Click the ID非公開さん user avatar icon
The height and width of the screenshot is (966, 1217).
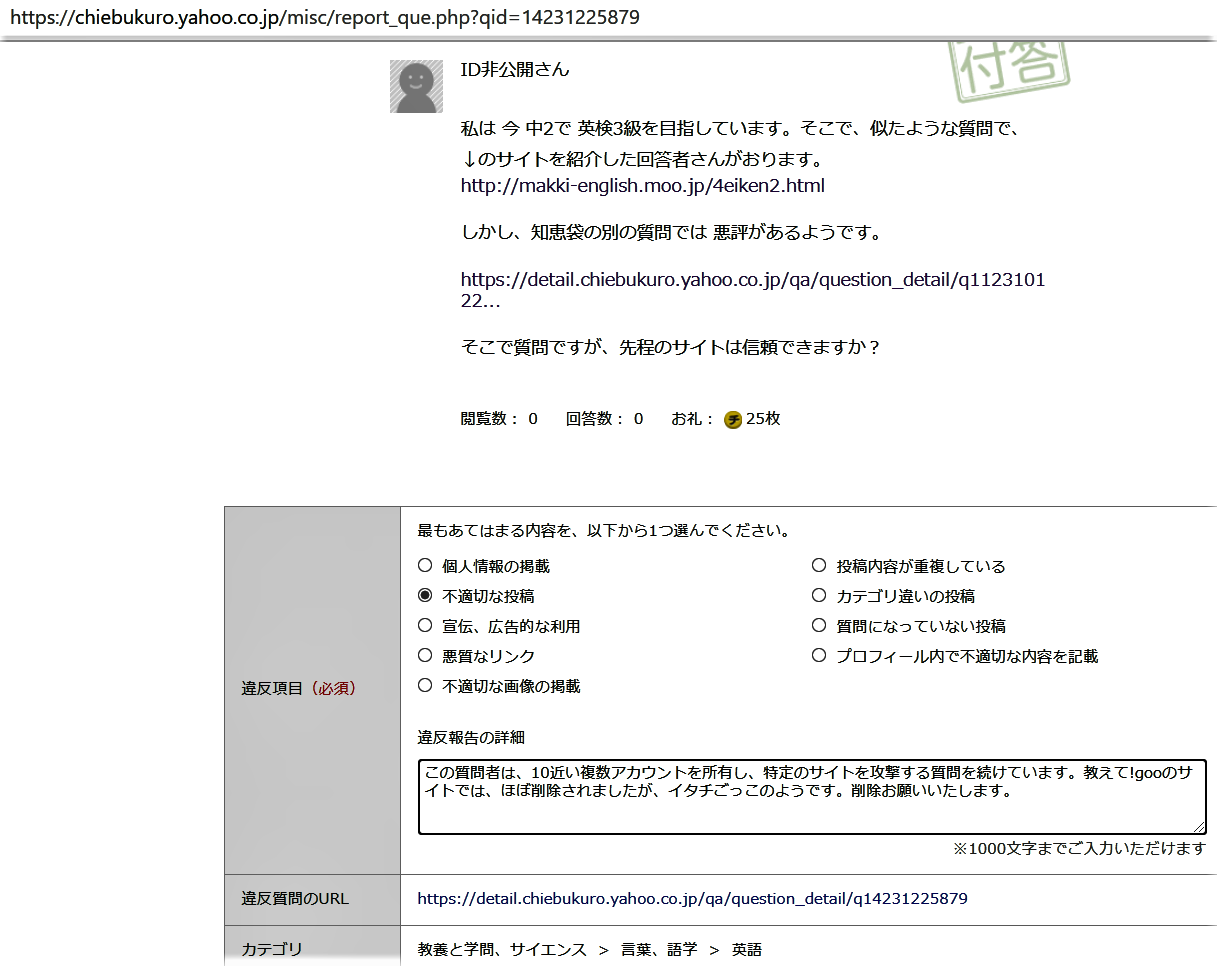tap(416, 87)
